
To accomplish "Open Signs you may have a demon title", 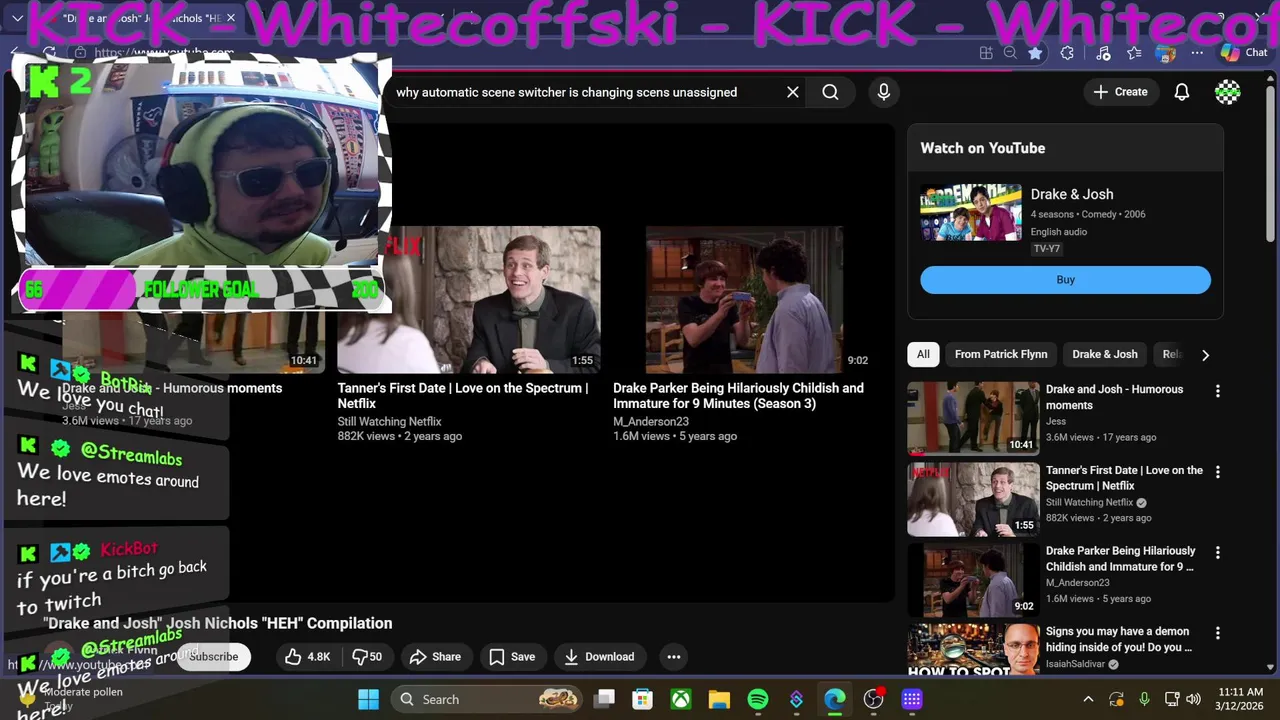I will pos(1119,639).
